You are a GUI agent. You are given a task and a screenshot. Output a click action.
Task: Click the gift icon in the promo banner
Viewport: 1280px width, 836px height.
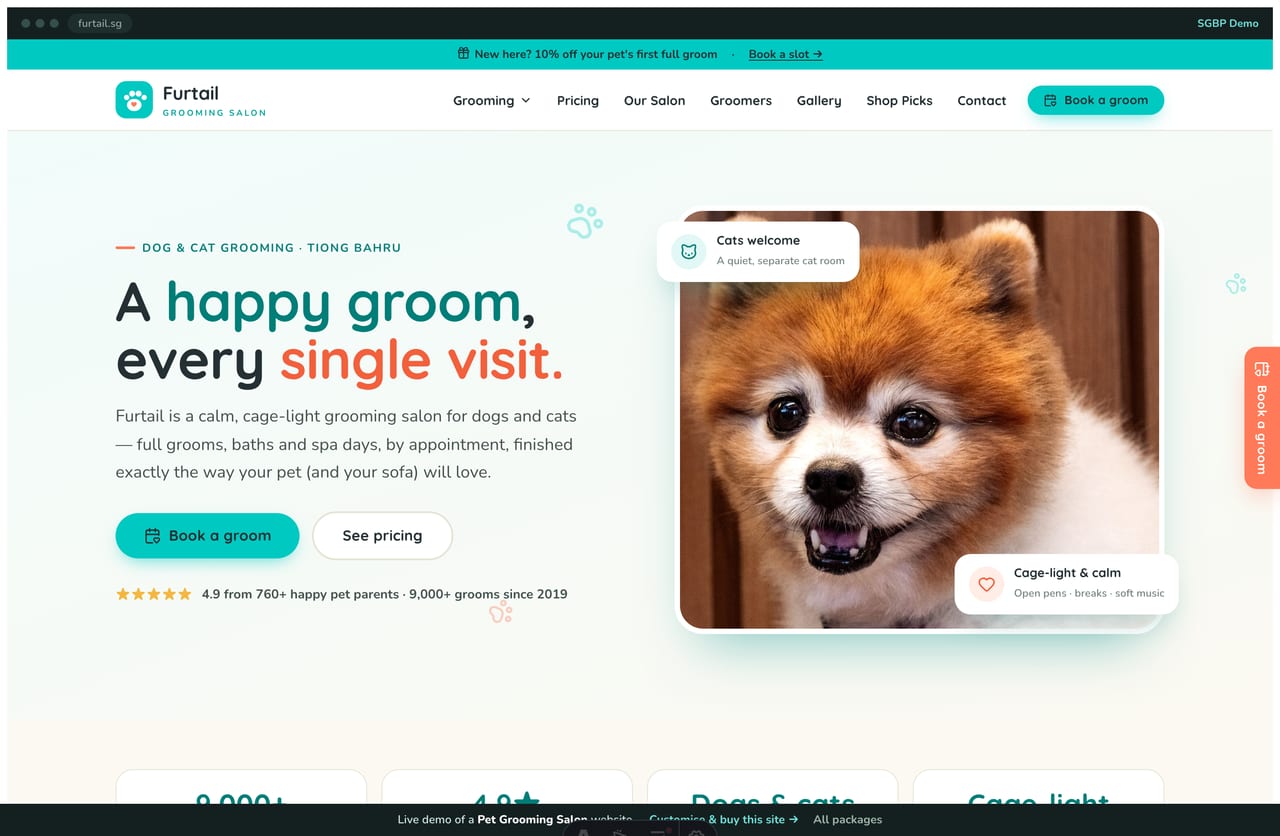463,54
